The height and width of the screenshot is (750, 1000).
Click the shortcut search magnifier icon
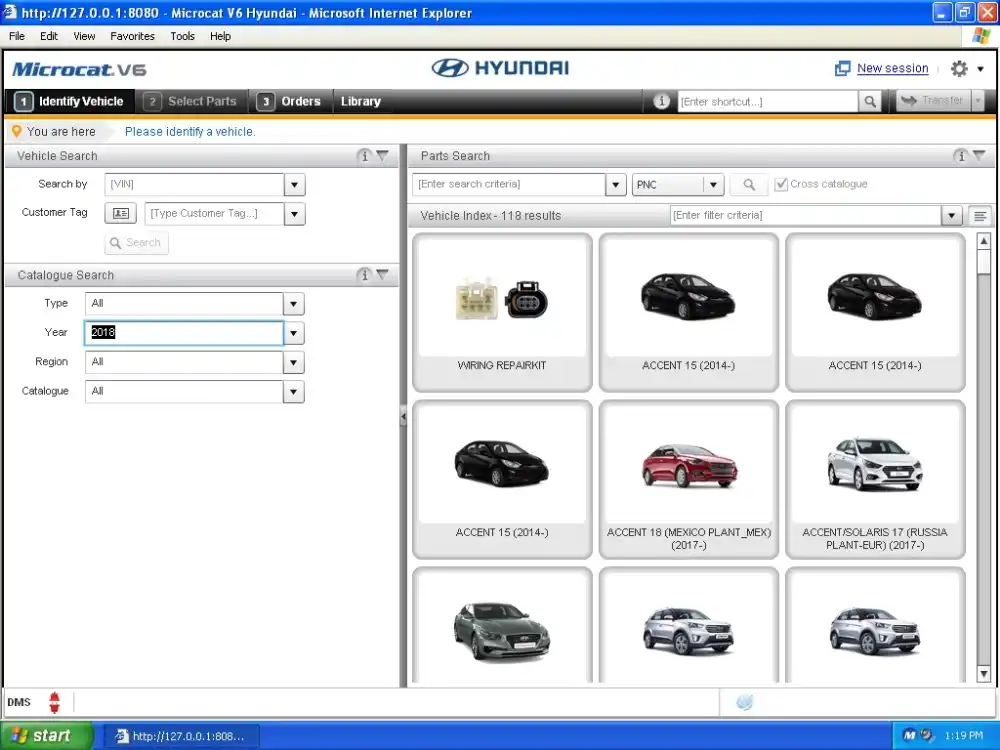click(x=871, y=101)
